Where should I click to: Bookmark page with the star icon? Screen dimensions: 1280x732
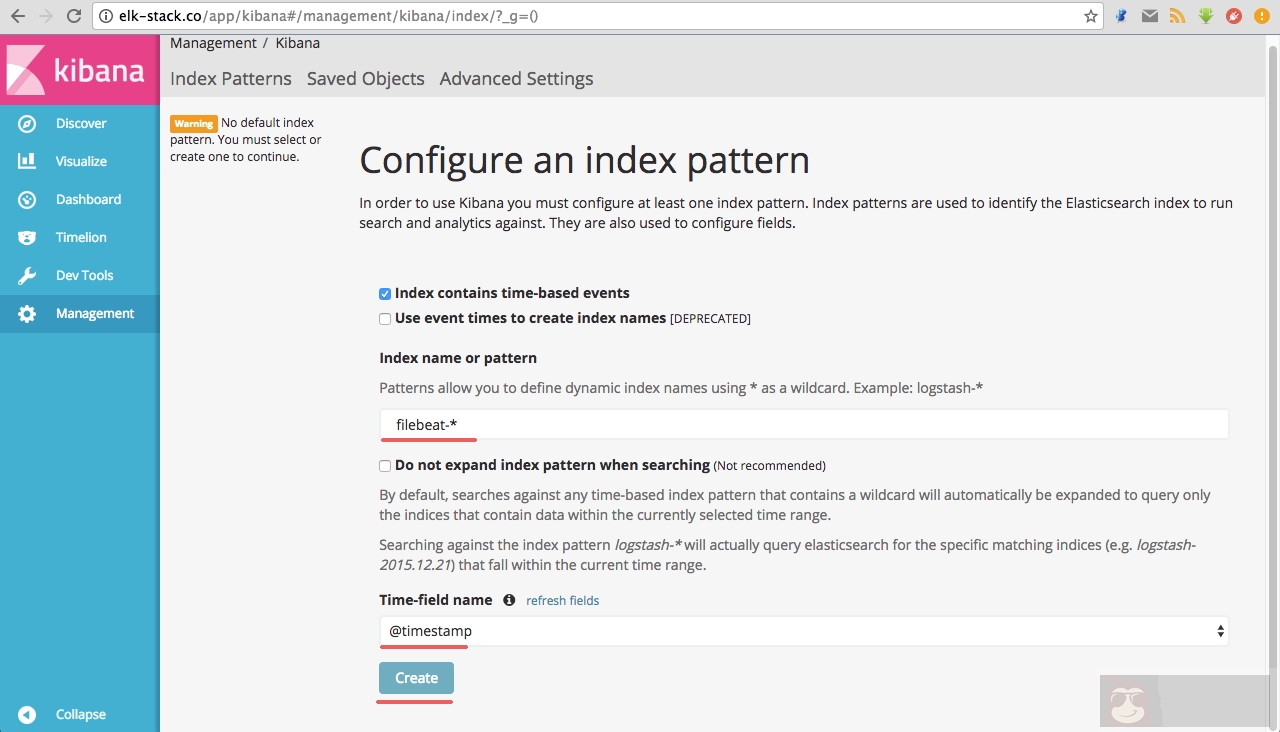pyautogui.click(x=1090, y=16)
